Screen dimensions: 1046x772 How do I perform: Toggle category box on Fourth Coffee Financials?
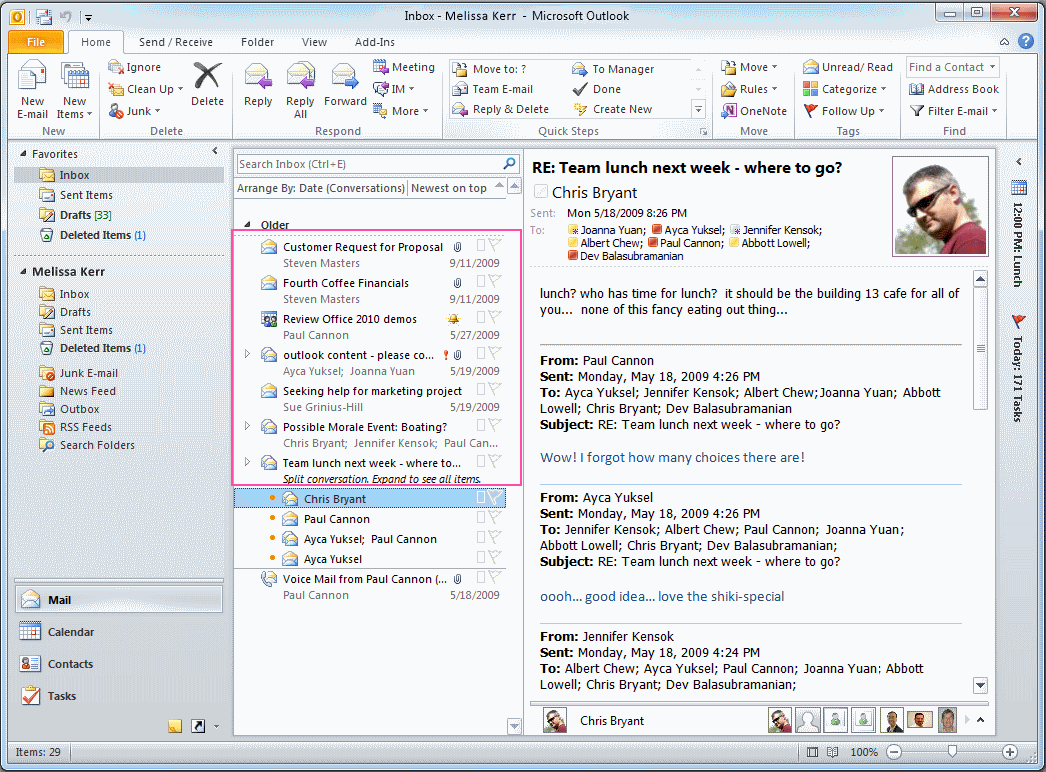(x=480, y=281)
